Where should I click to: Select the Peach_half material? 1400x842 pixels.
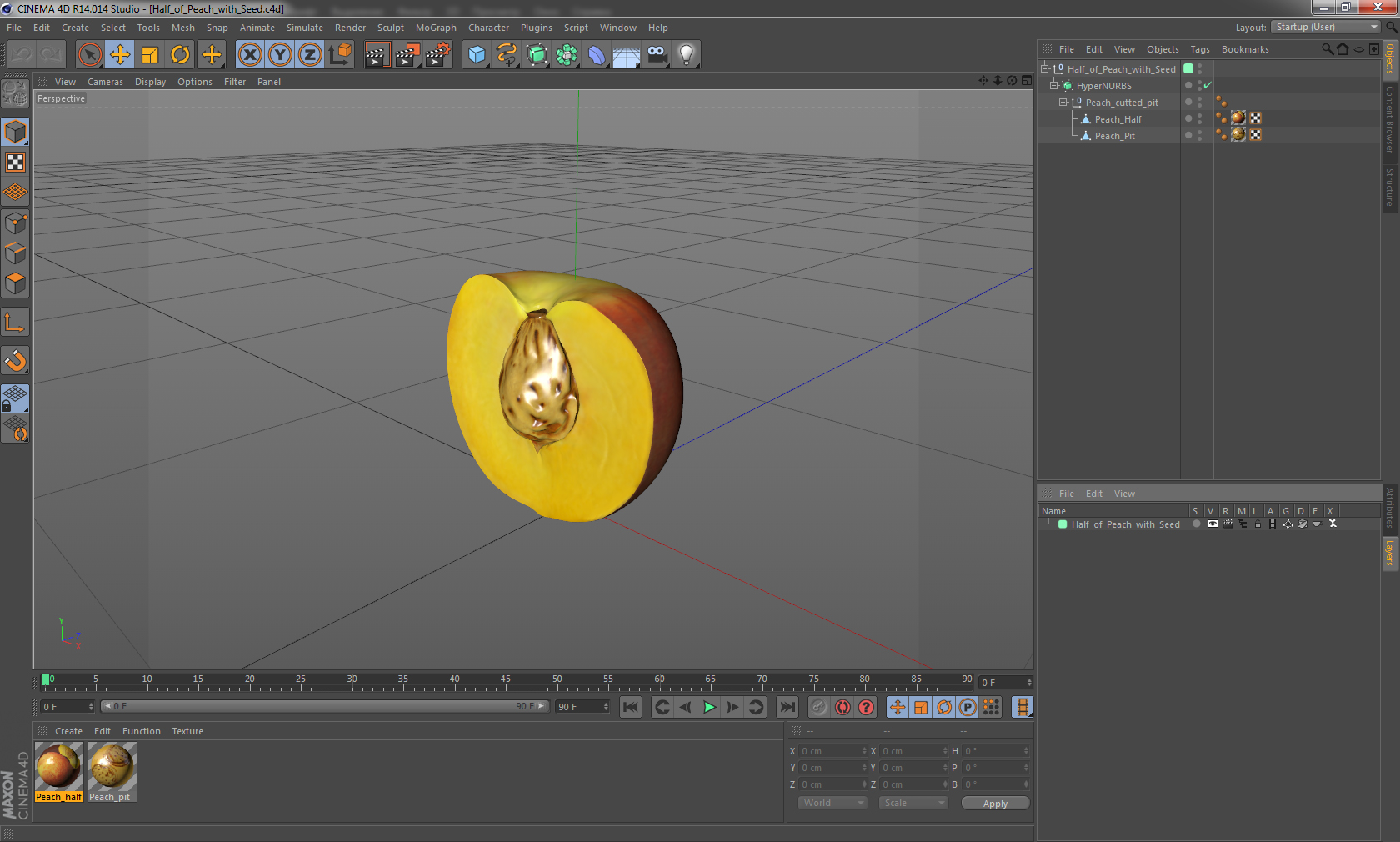[x=59, y=772]
